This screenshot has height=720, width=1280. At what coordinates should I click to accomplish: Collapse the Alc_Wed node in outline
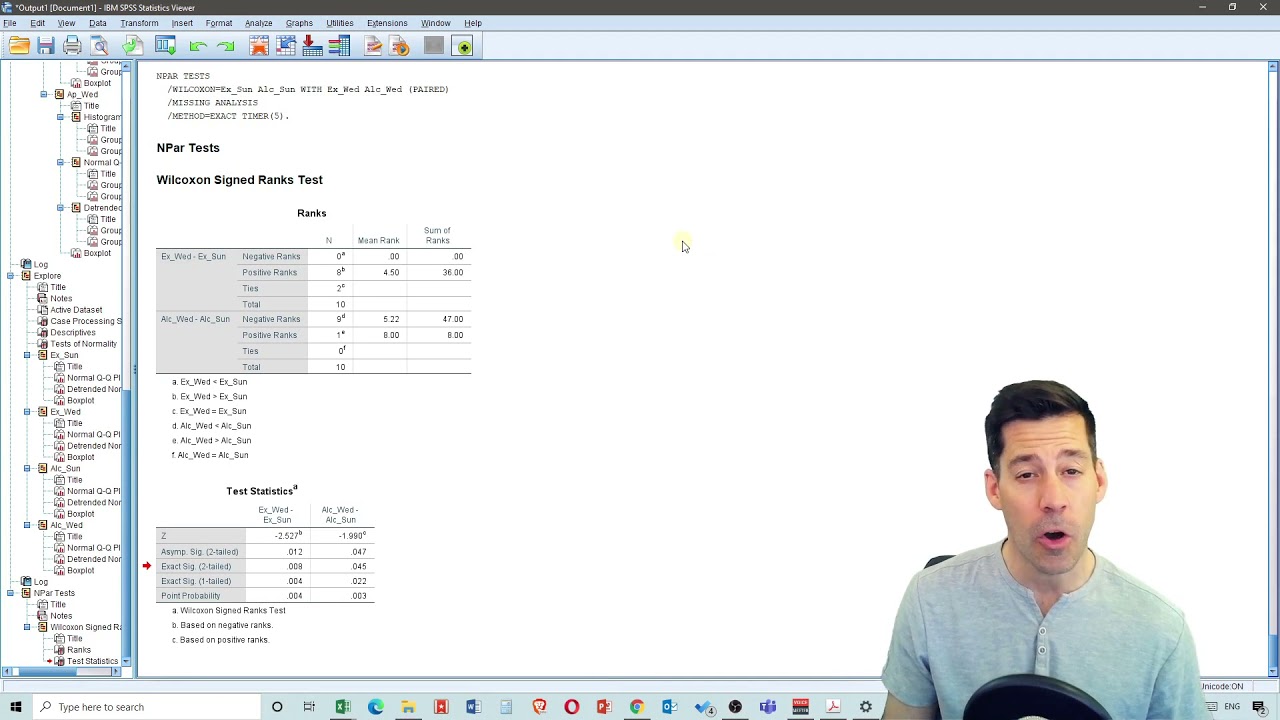click(27, 525)
